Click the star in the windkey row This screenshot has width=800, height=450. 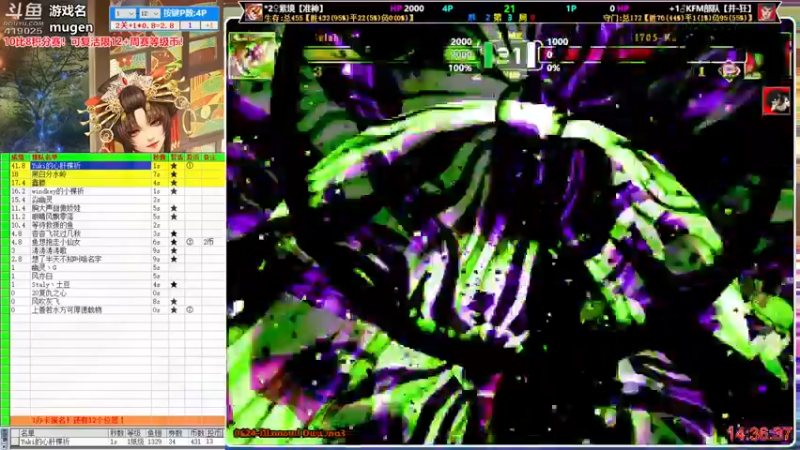click(x=174, y=191)
